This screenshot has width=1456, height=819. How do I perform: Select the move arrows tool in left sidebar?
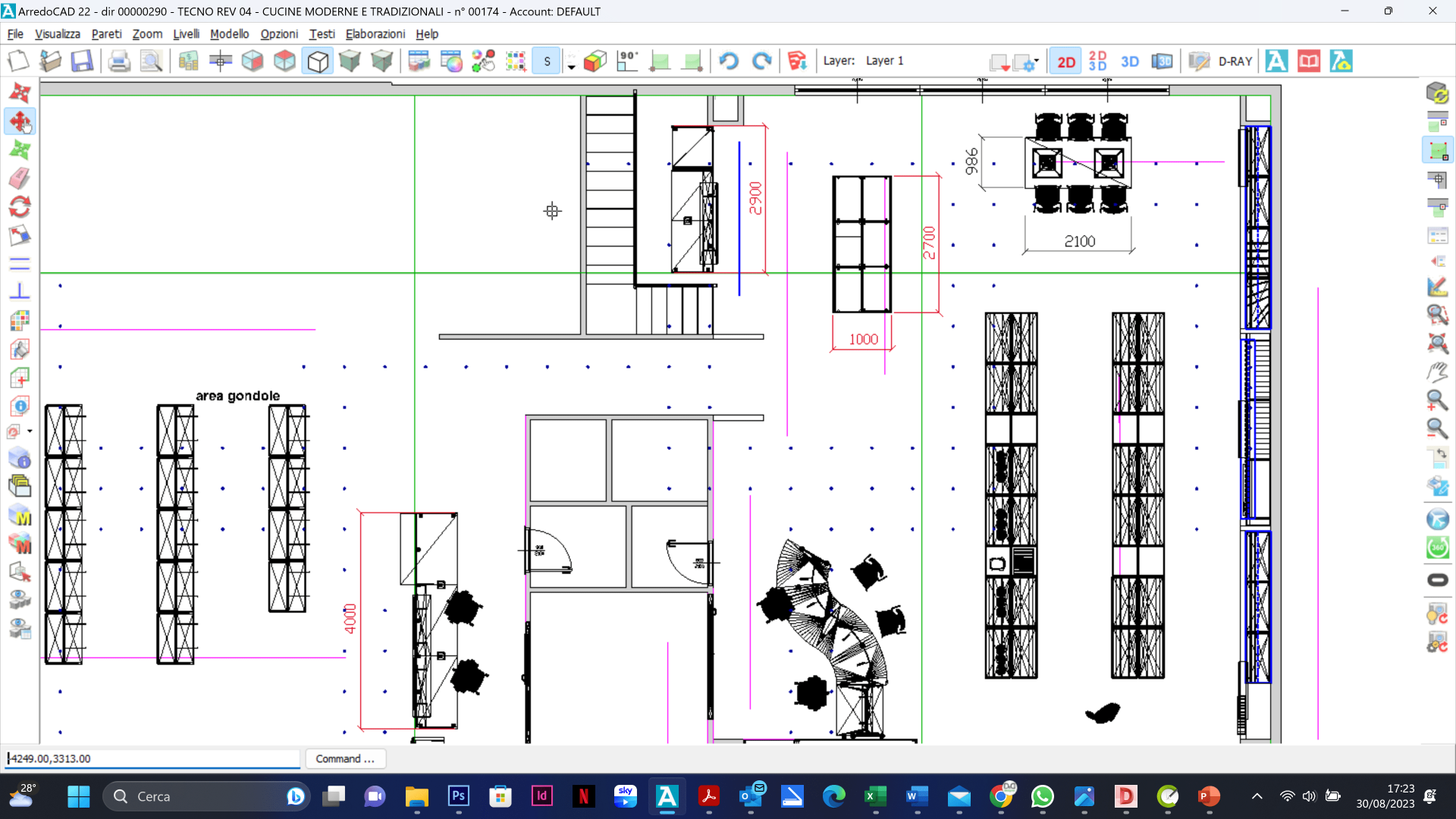tap(20, 121)
